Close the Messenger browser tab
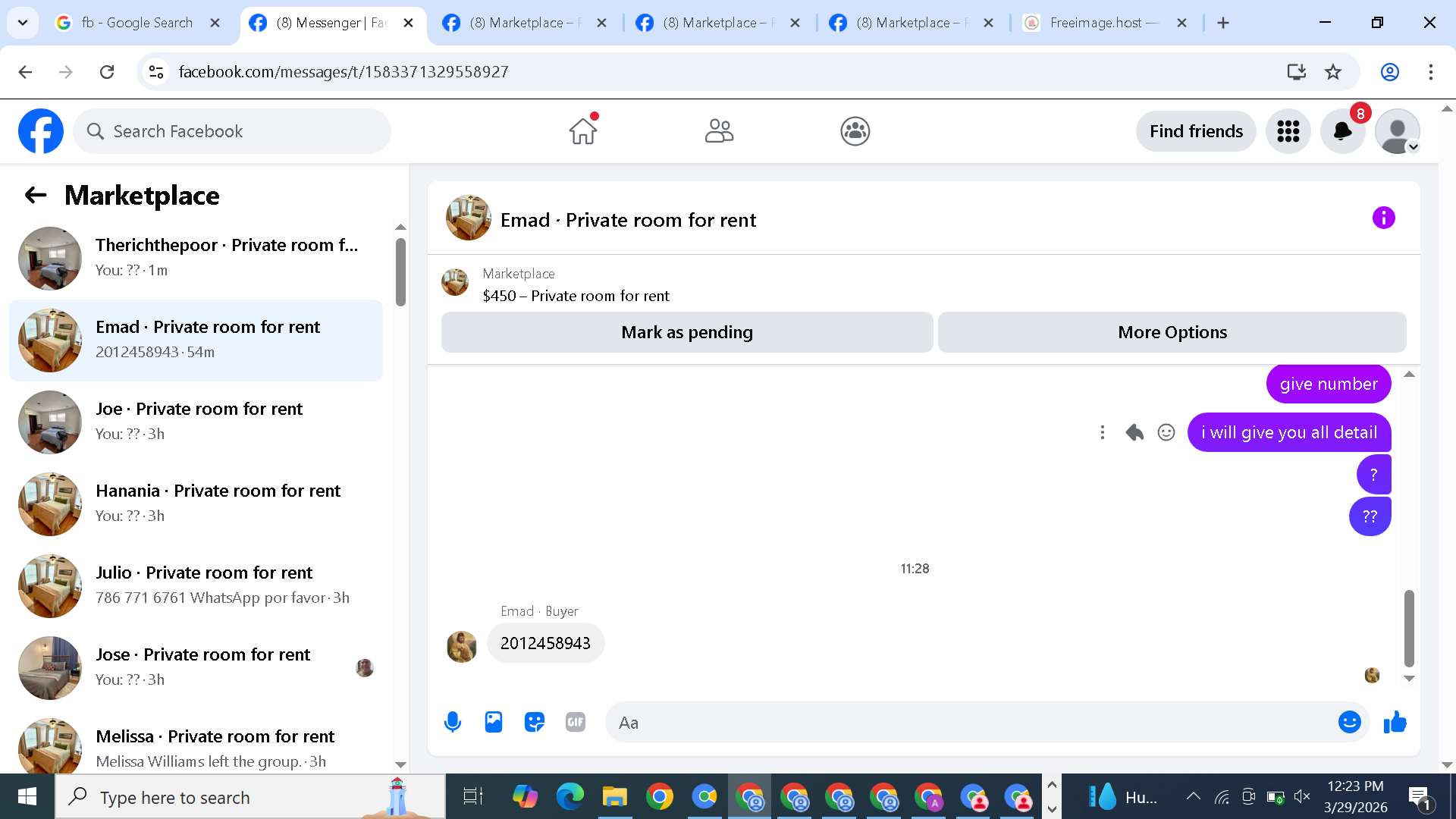The image size is (1456, 819). click(409, 23)
